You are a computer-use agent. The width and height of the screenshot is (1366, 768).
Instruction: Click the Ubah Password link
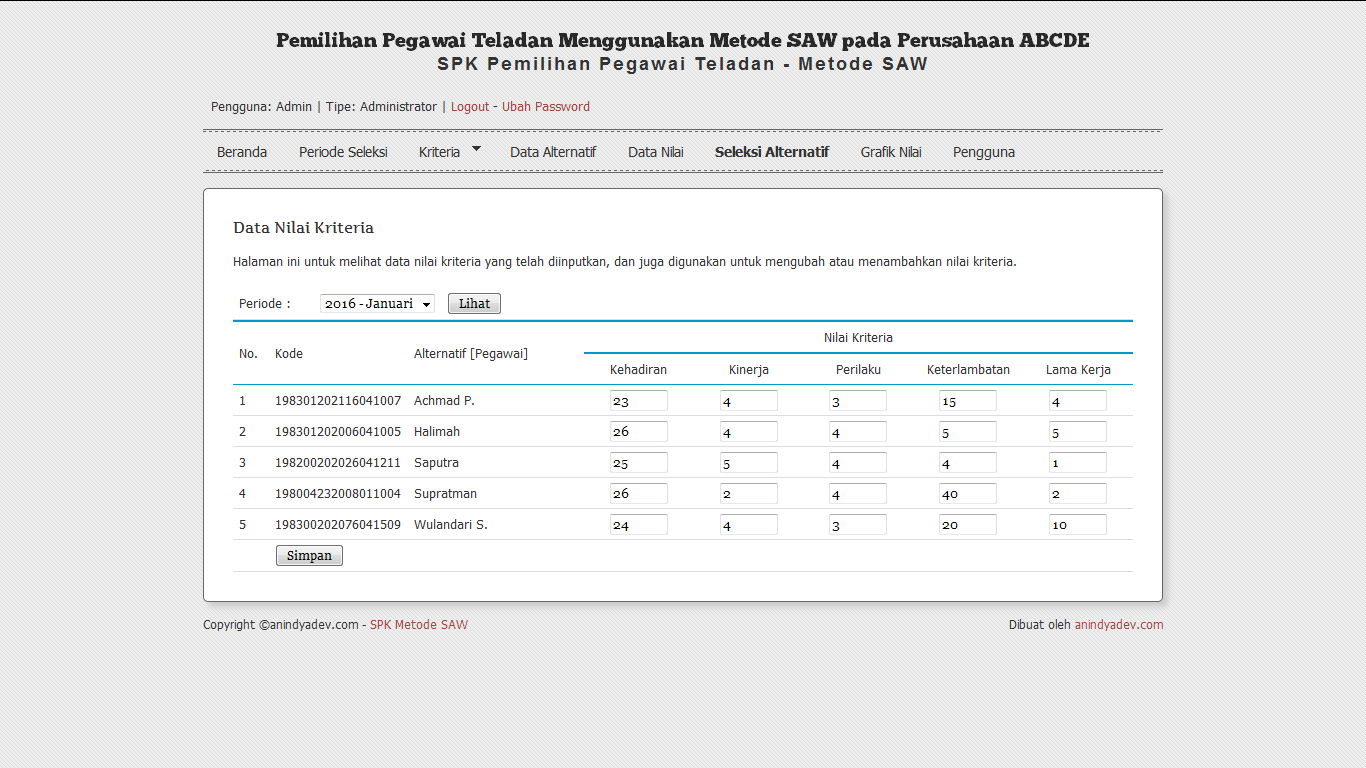pyautogui.click(x=546, y=107)
